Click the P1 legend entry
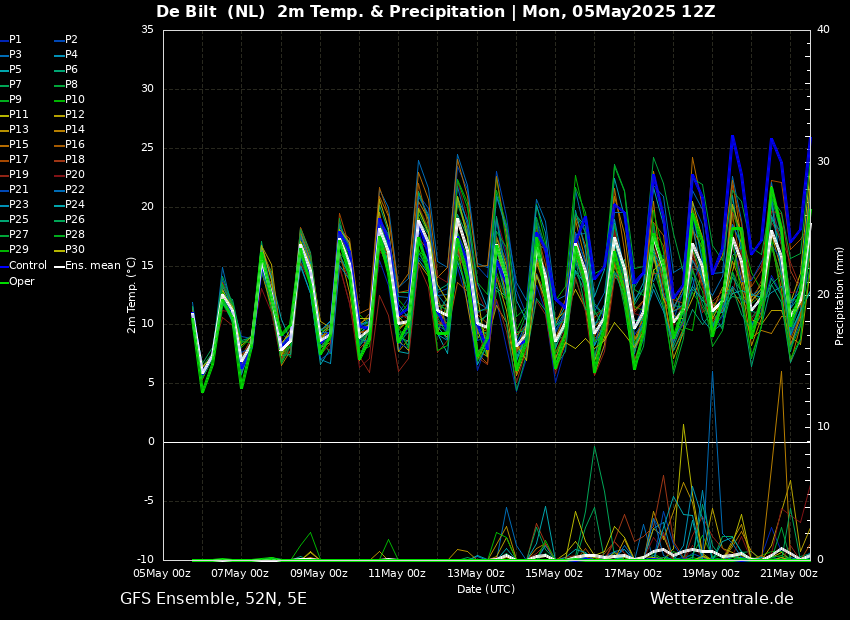850x620 pixels. [x=15, y=40]
